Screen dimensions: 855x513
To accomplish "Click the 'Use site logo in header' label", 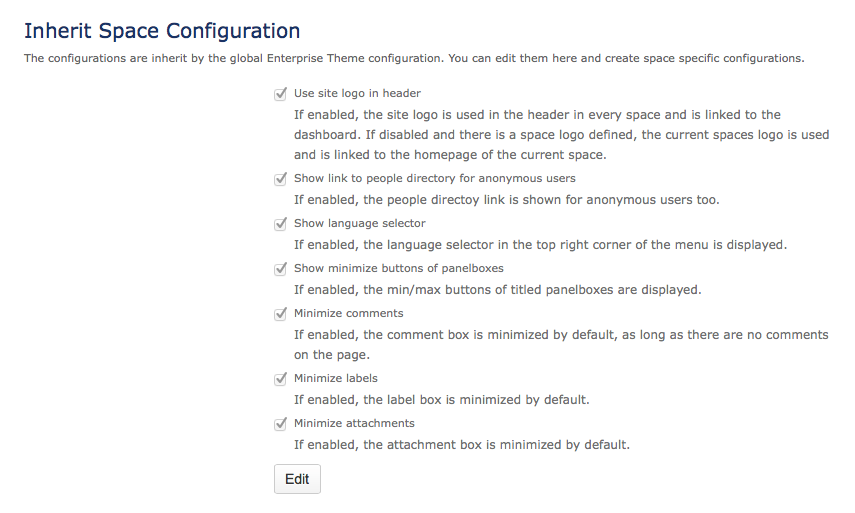I will pyautogui.click(x=357, y=94).
